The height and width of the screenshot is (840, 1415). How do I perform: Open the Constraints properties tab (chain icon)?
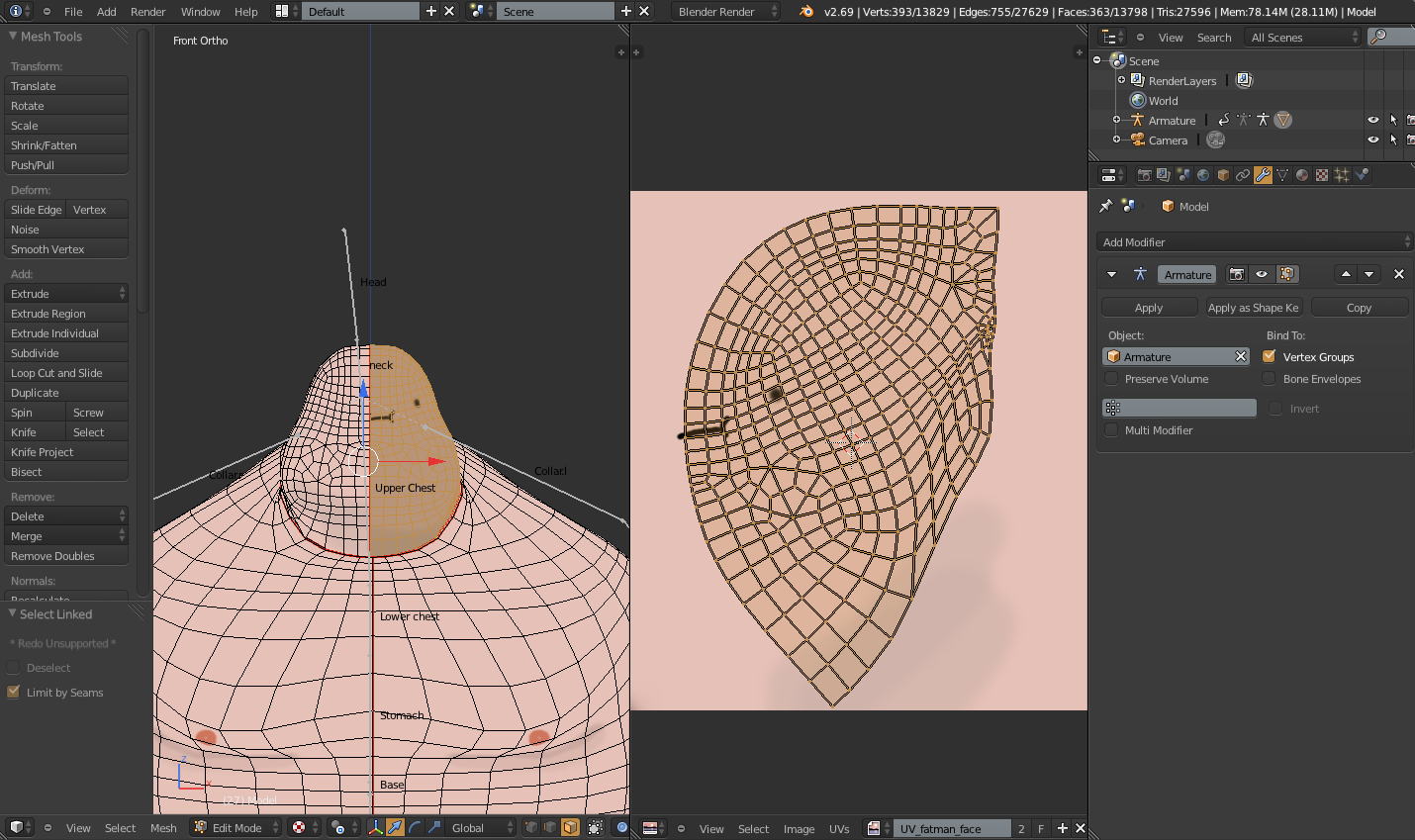(1243, 175)
